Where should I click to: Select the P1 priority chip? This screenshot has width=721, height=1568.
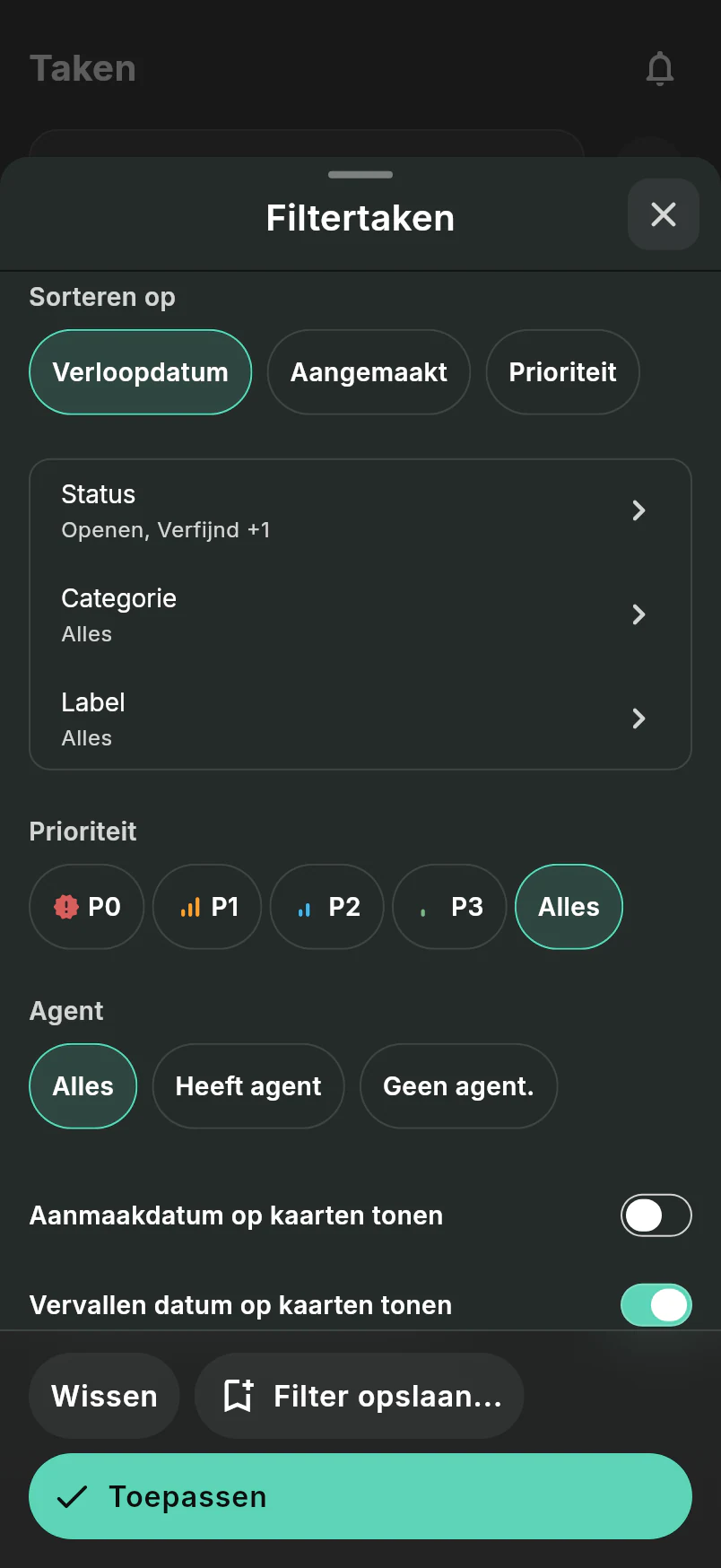pos(207,907)
